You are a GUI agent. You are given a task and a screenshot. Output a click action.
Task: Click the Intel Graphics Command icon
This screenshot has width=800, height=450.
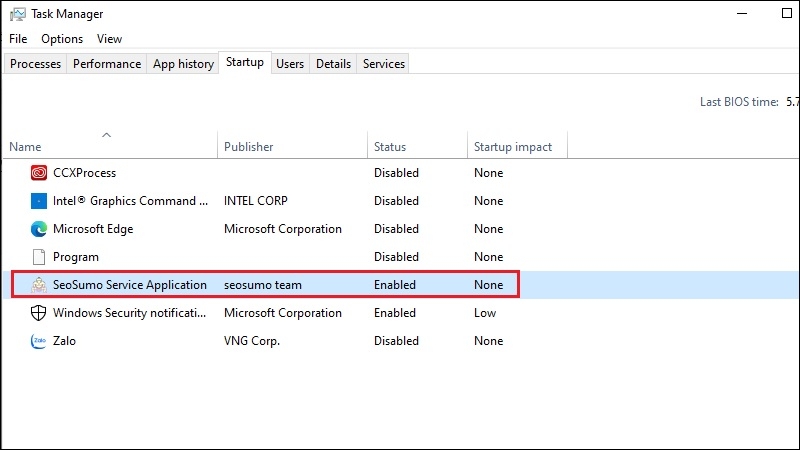(39, 201)
